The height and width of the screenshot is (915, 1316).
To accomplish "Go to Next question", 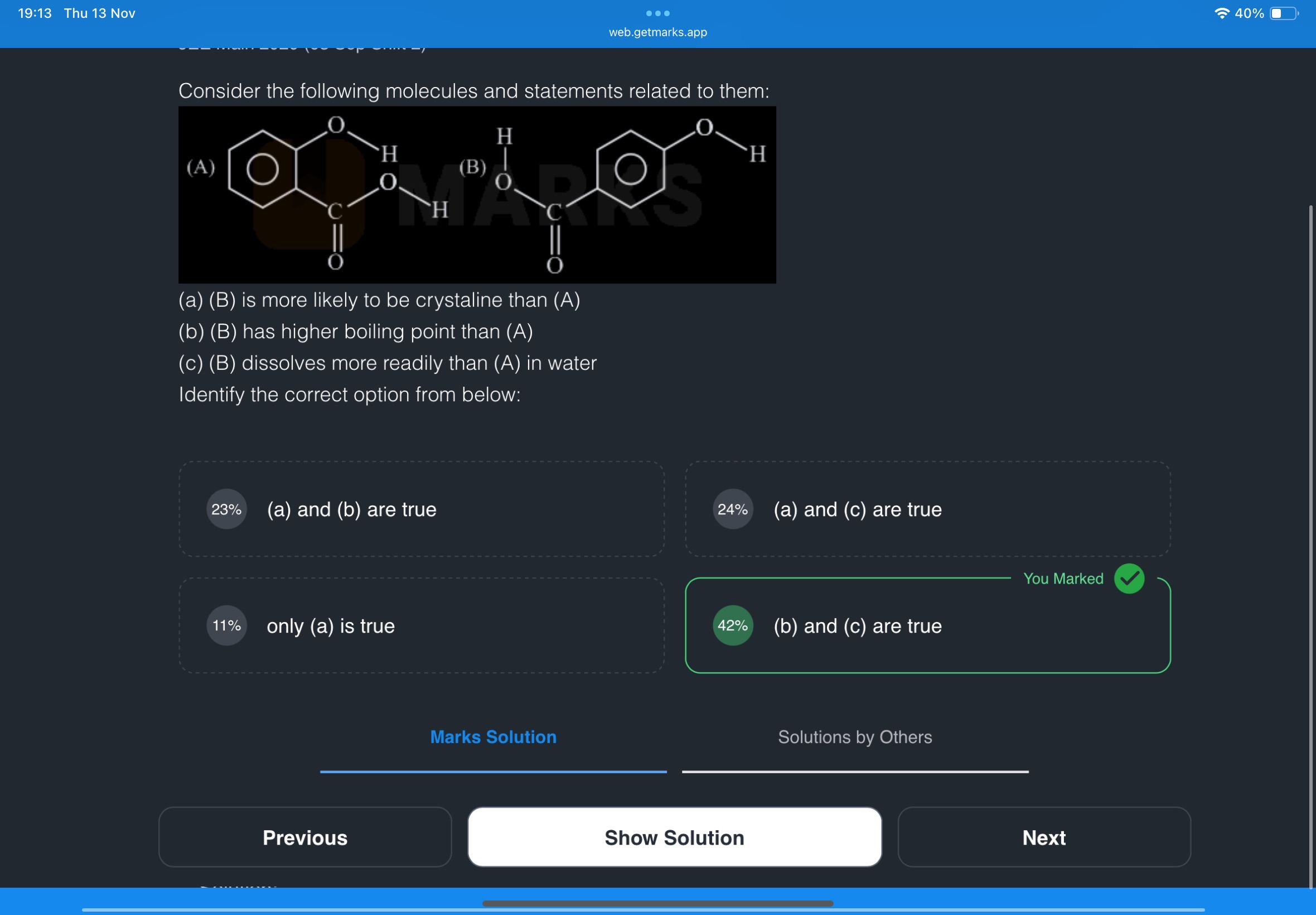I will click(1043, 837).
